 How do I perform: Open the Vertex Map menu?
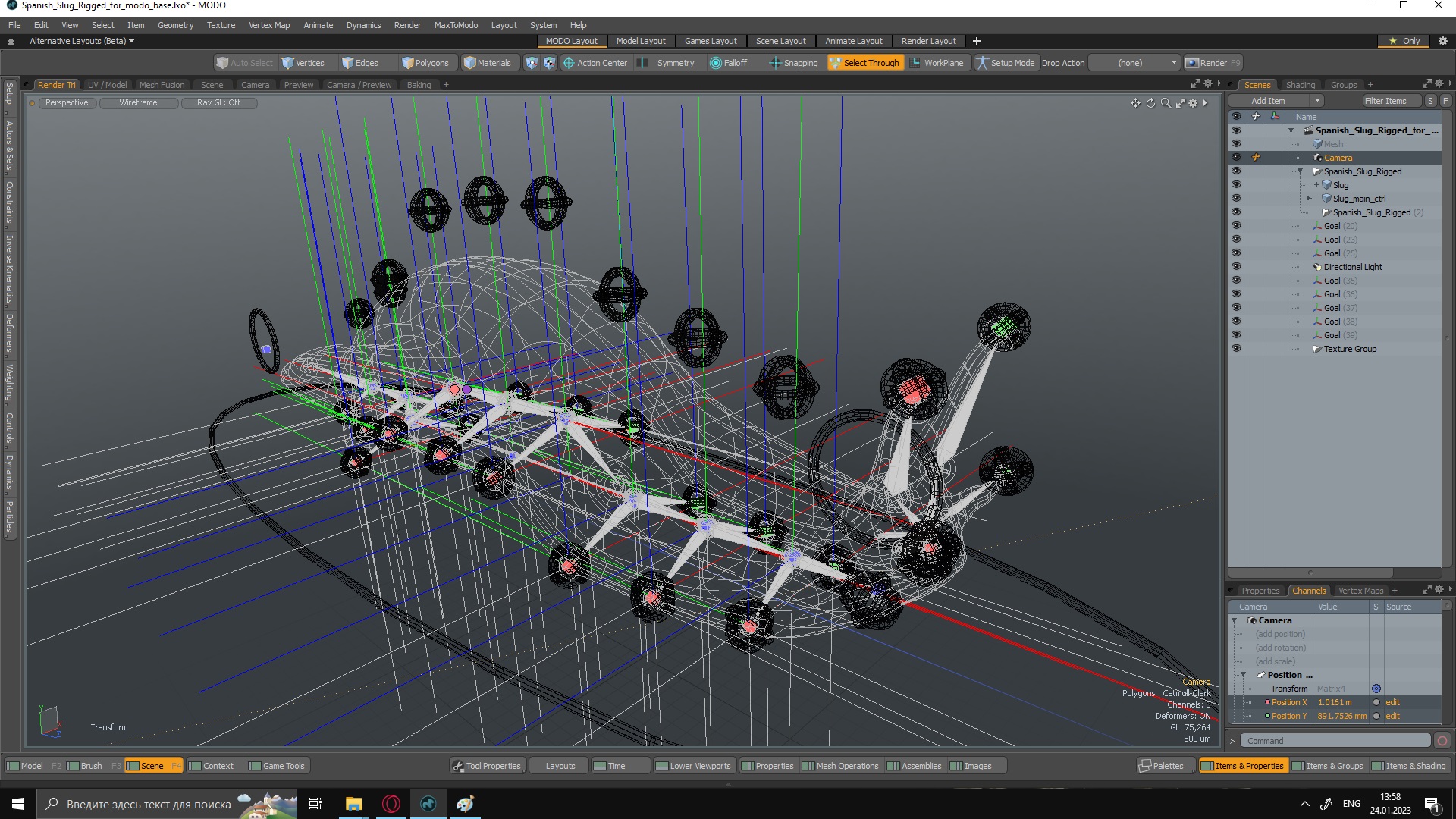coord(269,25)
